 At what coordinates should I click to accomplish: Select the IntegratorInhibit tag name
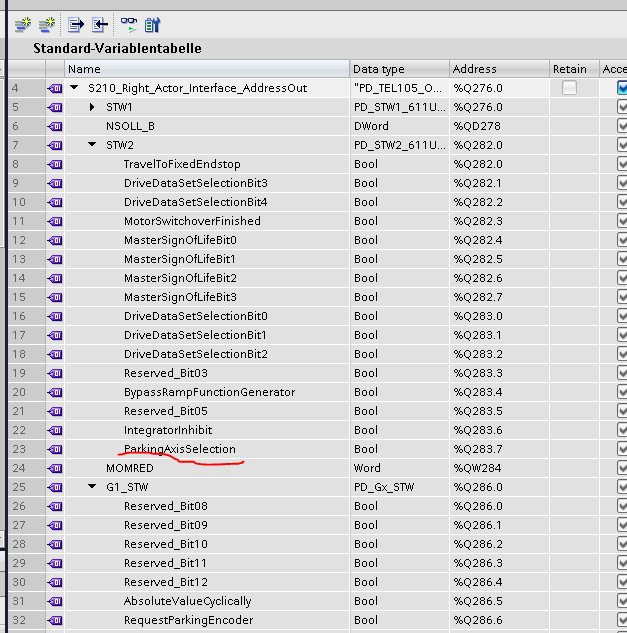(x=168, y=430)
